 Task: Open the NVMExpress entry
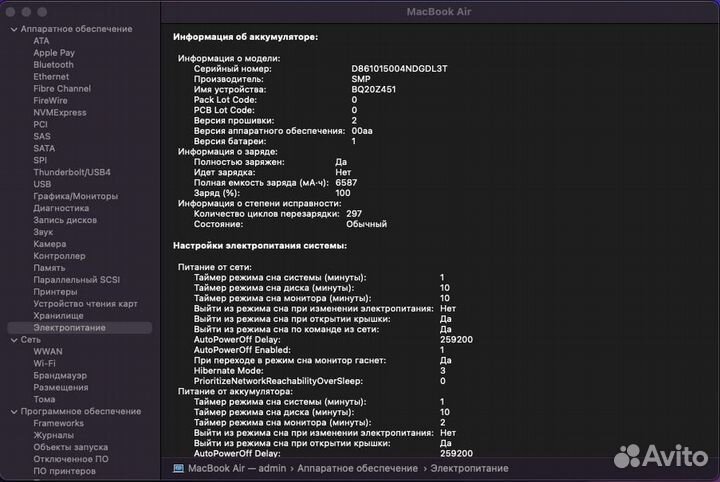(x=60, y=112)
